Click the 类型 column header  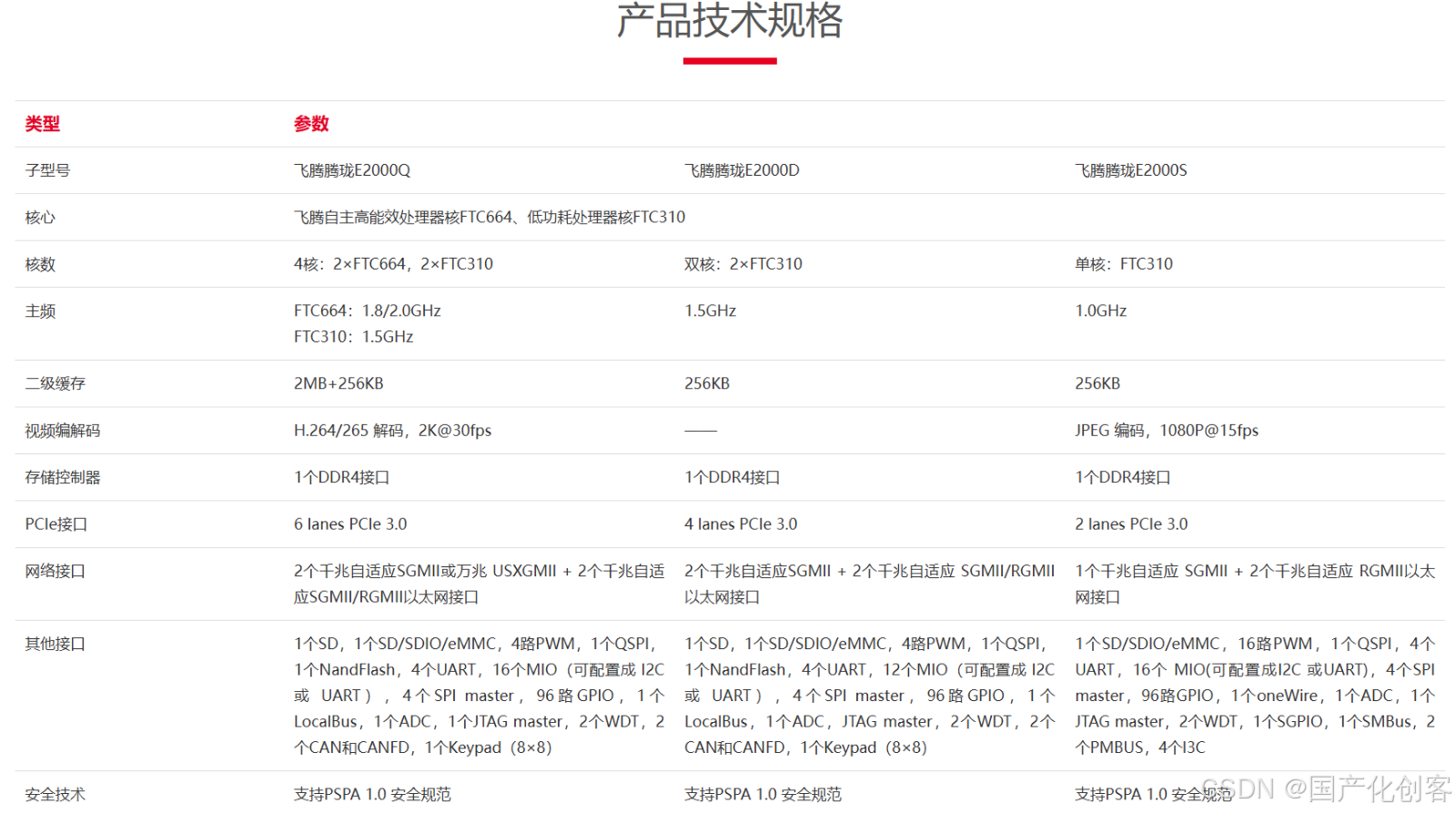tap(43, 124)
